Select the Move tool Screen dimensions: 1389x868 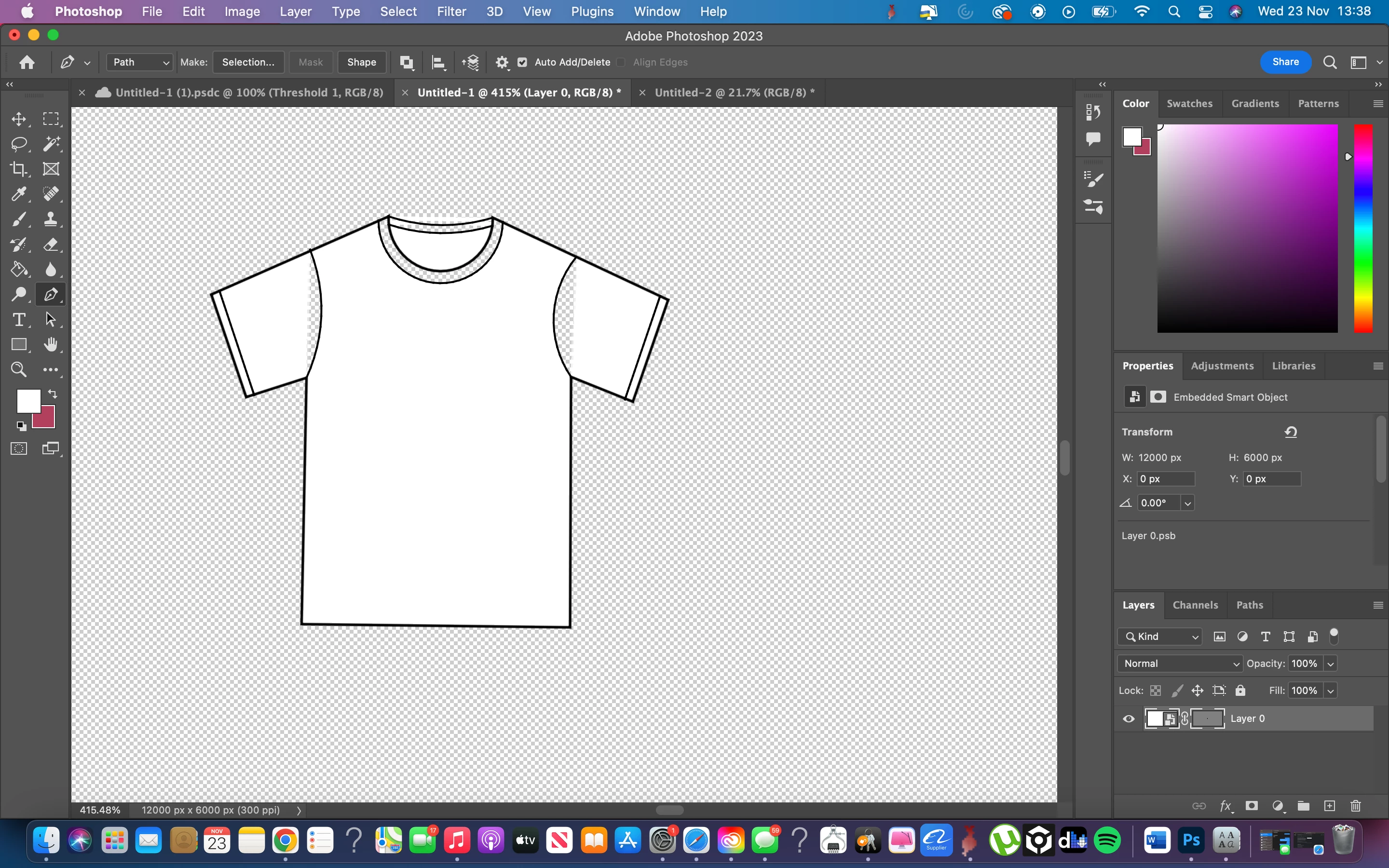[x=18, y=119]
